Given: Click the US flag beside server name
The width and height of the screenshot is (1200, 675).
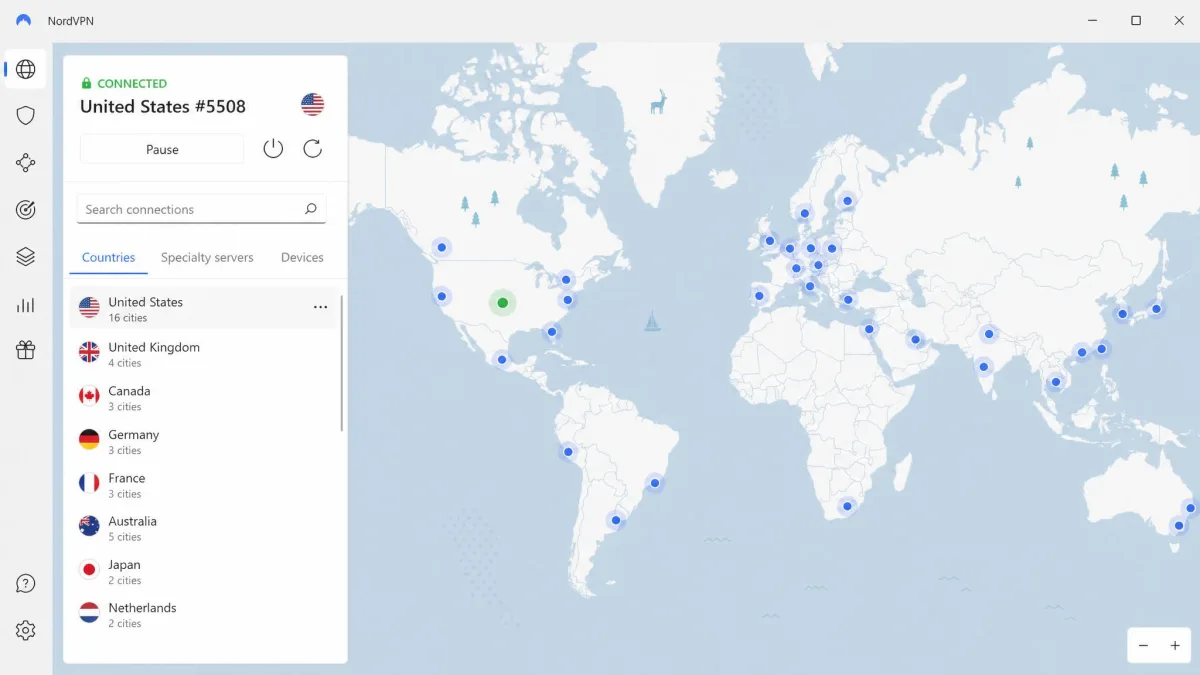Looking at the screenshot, I should coord(312,104).
